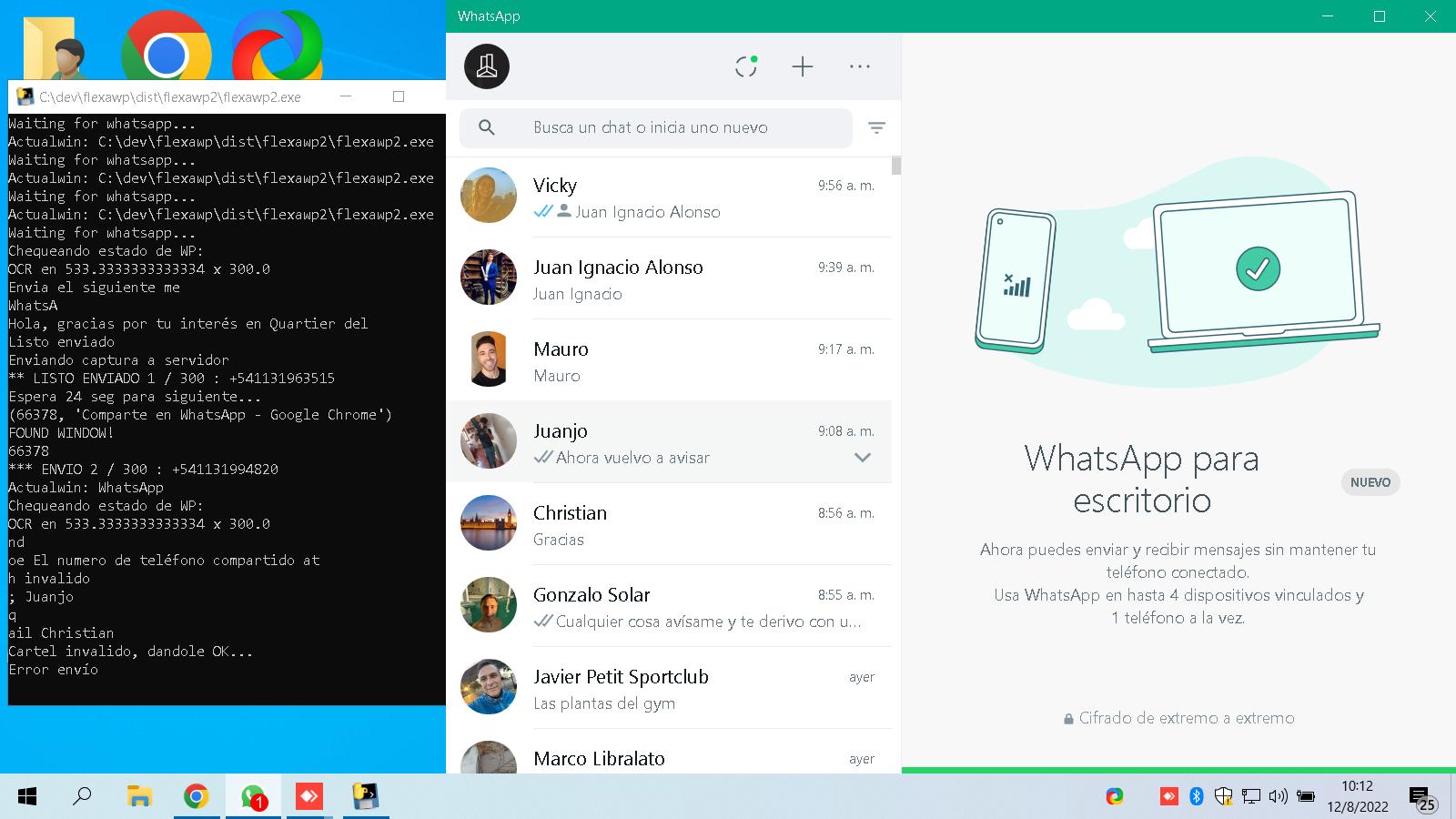Click '** LISTO ENVIADO 1 / 300' console line
This screenshot has width=1456, height=819.
click(171, 379)
